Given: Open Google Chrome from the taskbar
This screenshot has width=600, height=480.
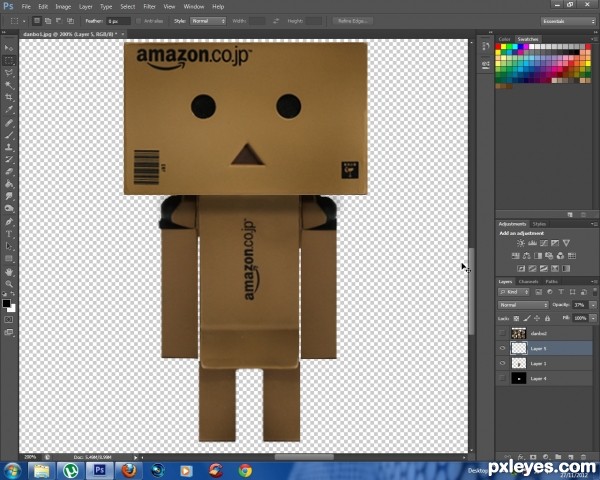Looking at the screenshot, I should click(245, 470).
